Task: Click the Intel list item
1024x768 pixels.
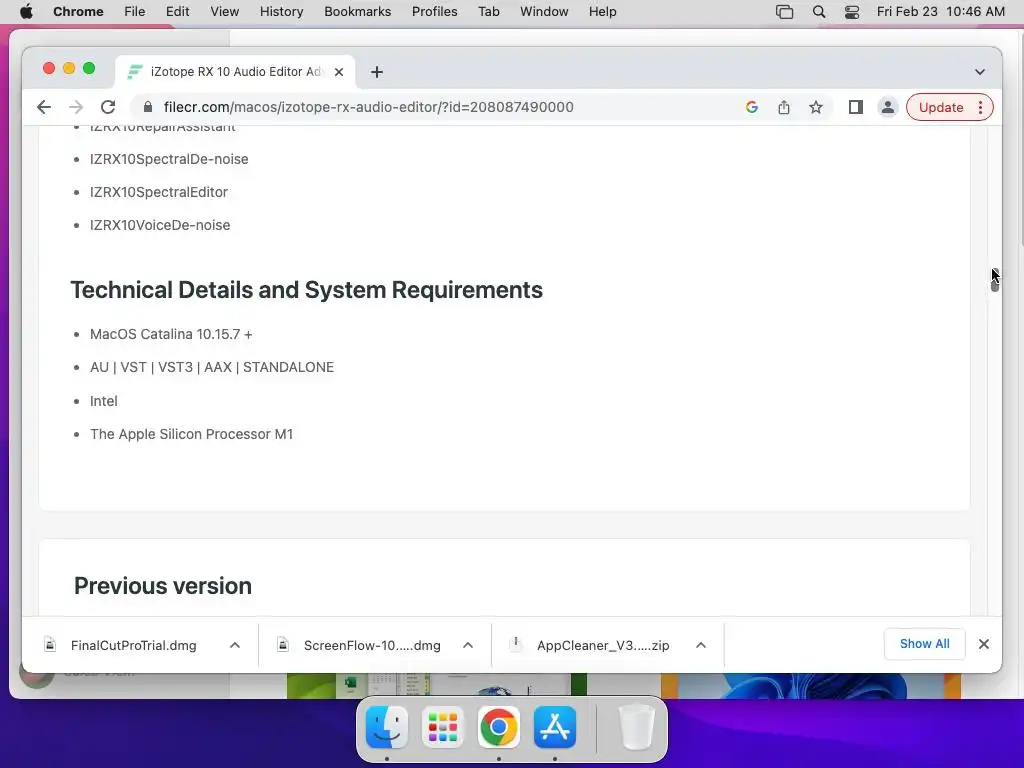Action: pyautogui.click(x=104, y=401)
